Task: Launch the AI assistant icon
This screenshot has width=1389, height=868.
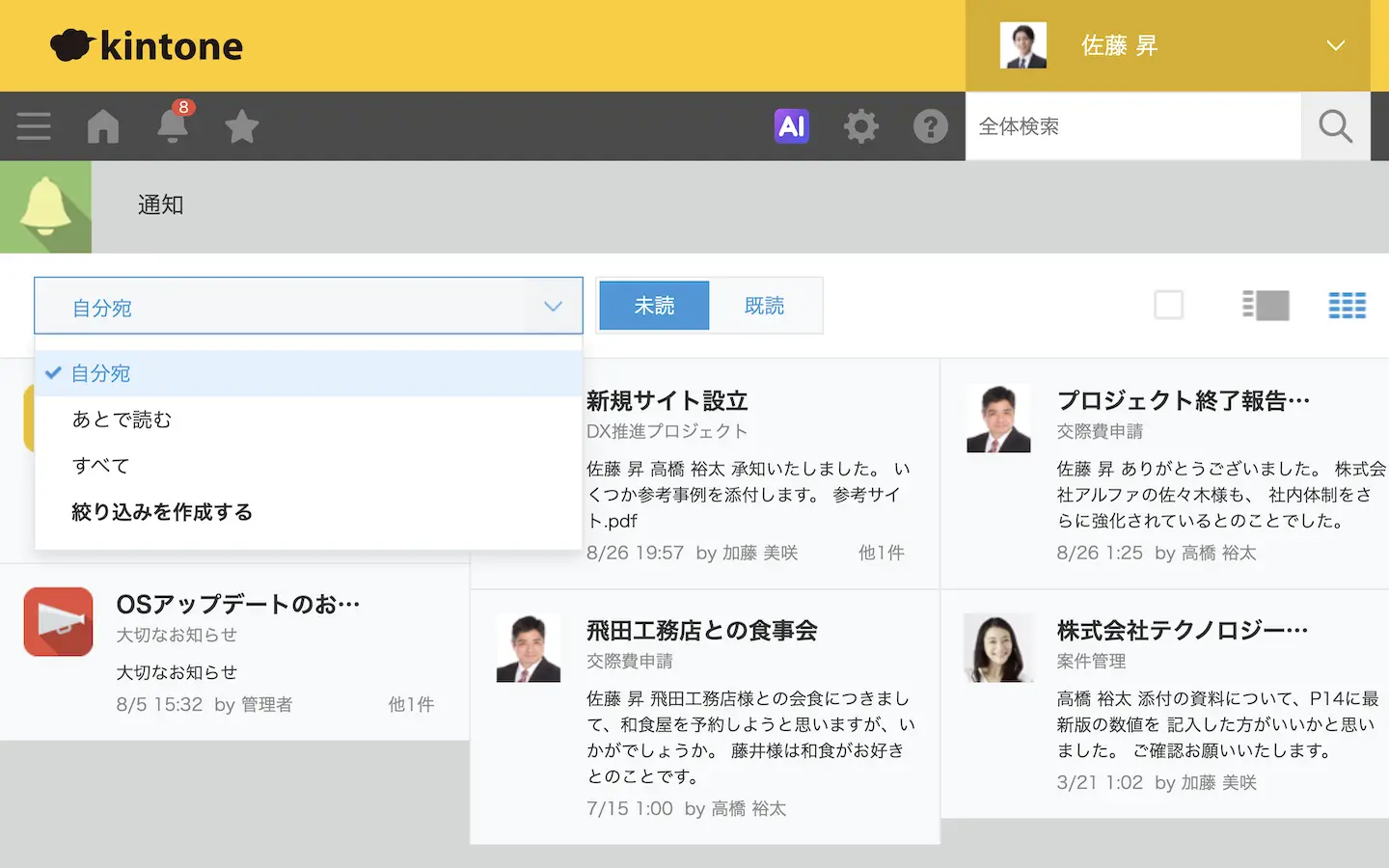Action: (x=791, y=126)
